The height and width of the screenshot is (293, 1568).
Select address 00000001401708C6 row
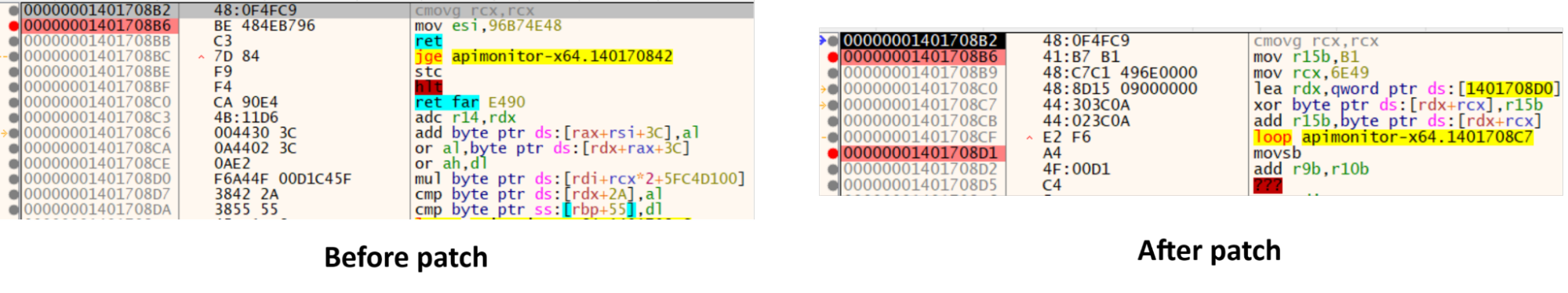[x=97, y=132]
